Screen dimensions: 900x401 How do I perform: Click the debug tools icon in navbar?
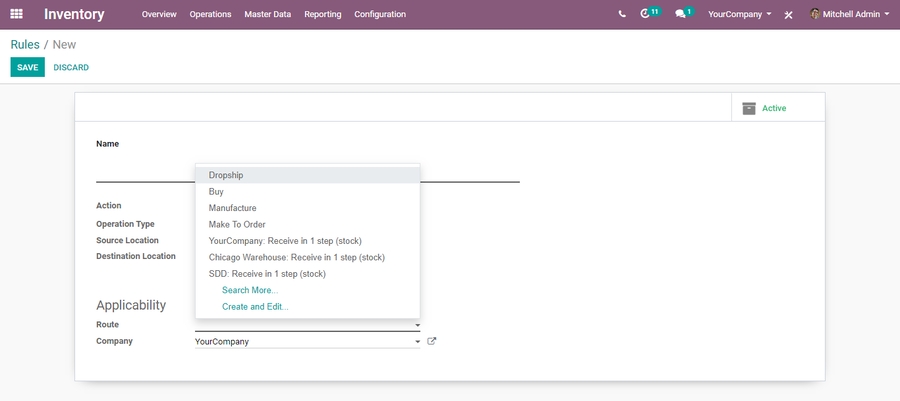click(789, 15)
